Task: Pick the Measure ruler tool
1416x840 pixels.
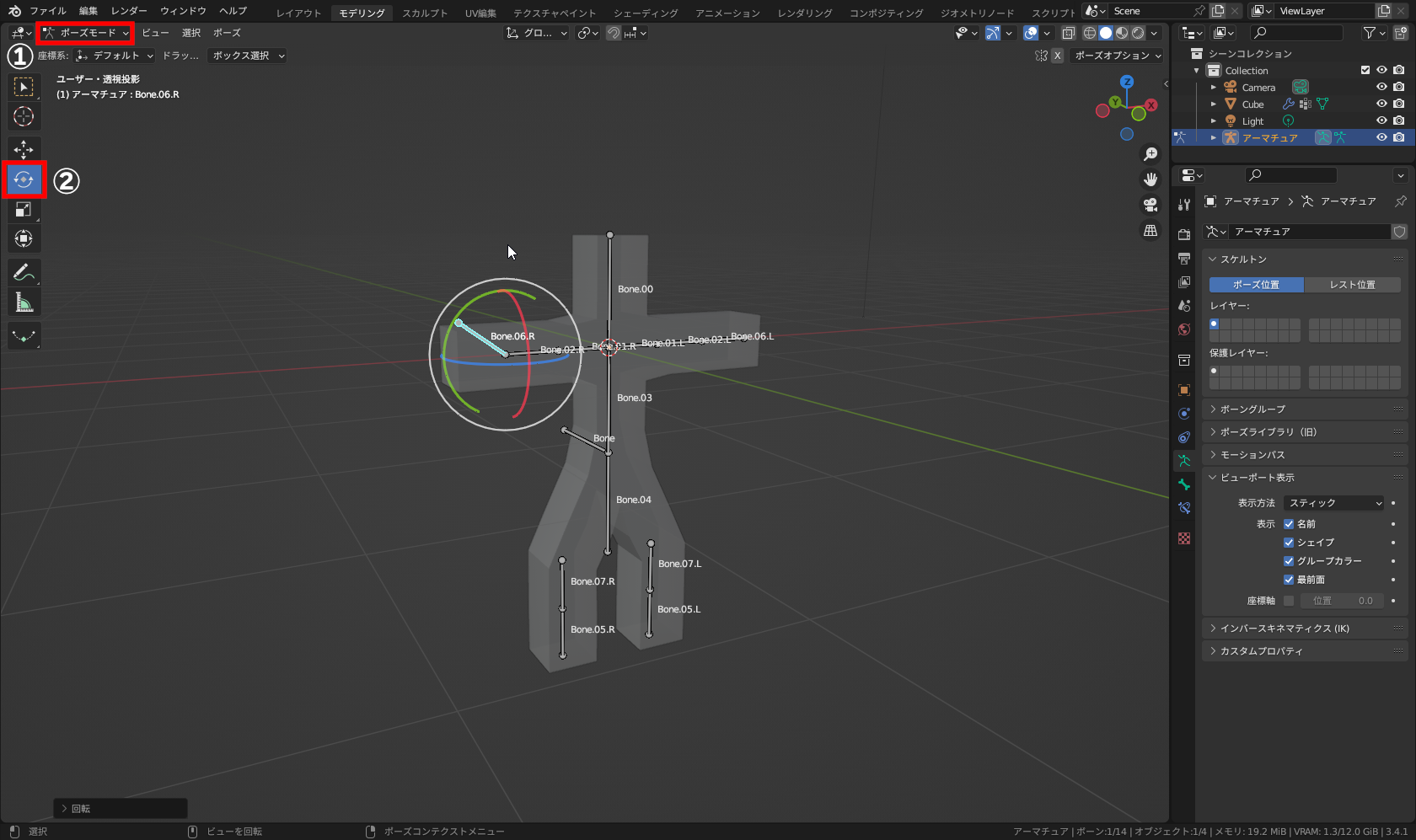Action: [24, 302]
